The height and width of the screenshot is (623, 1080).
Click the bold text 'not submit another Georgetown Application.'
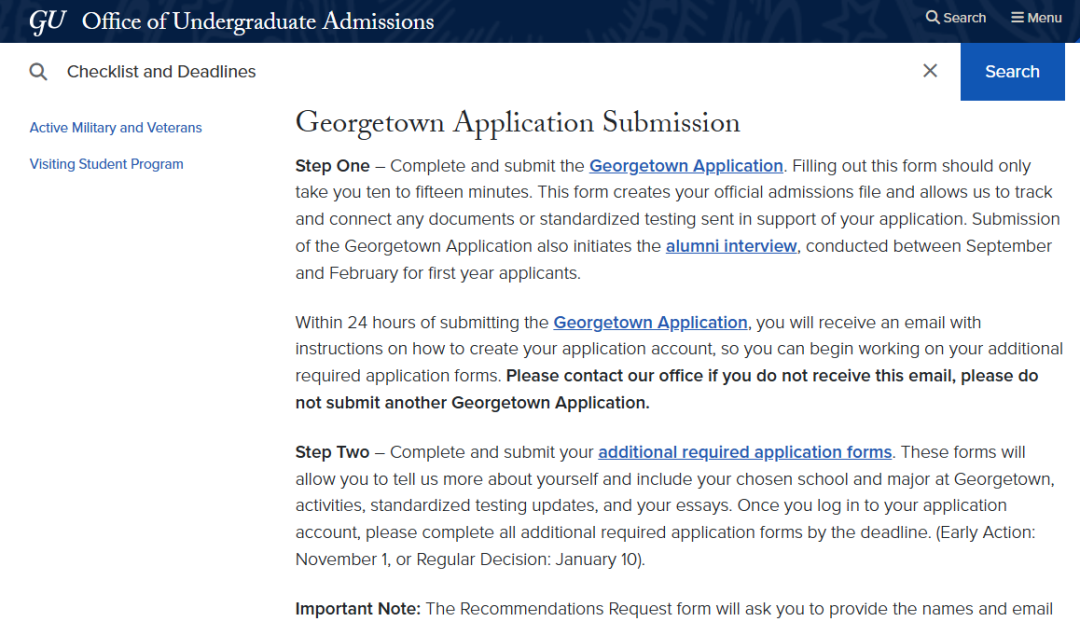472,403
